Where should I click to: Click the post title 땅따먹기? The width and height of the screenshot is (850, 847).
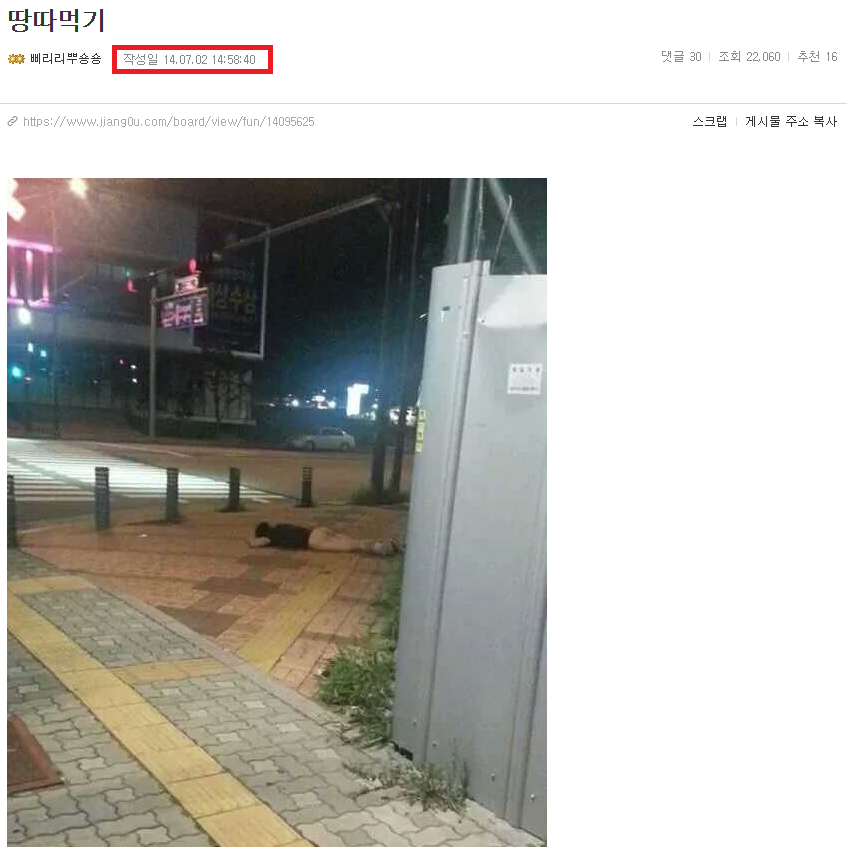pos(56,21)
